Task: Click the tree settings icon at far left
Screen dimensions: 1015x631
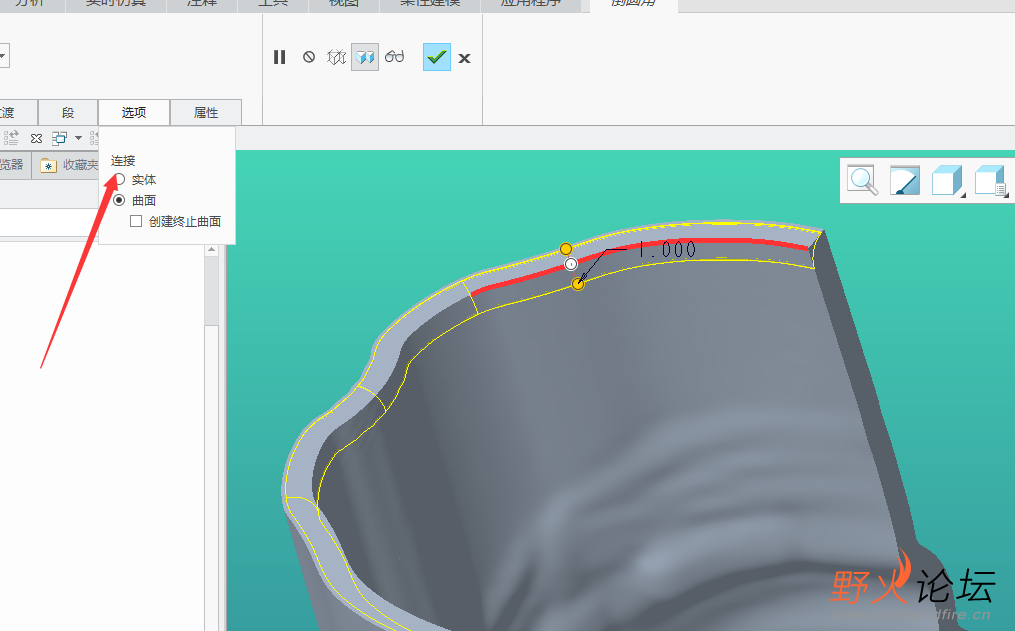Action: [x=11, y=138]
